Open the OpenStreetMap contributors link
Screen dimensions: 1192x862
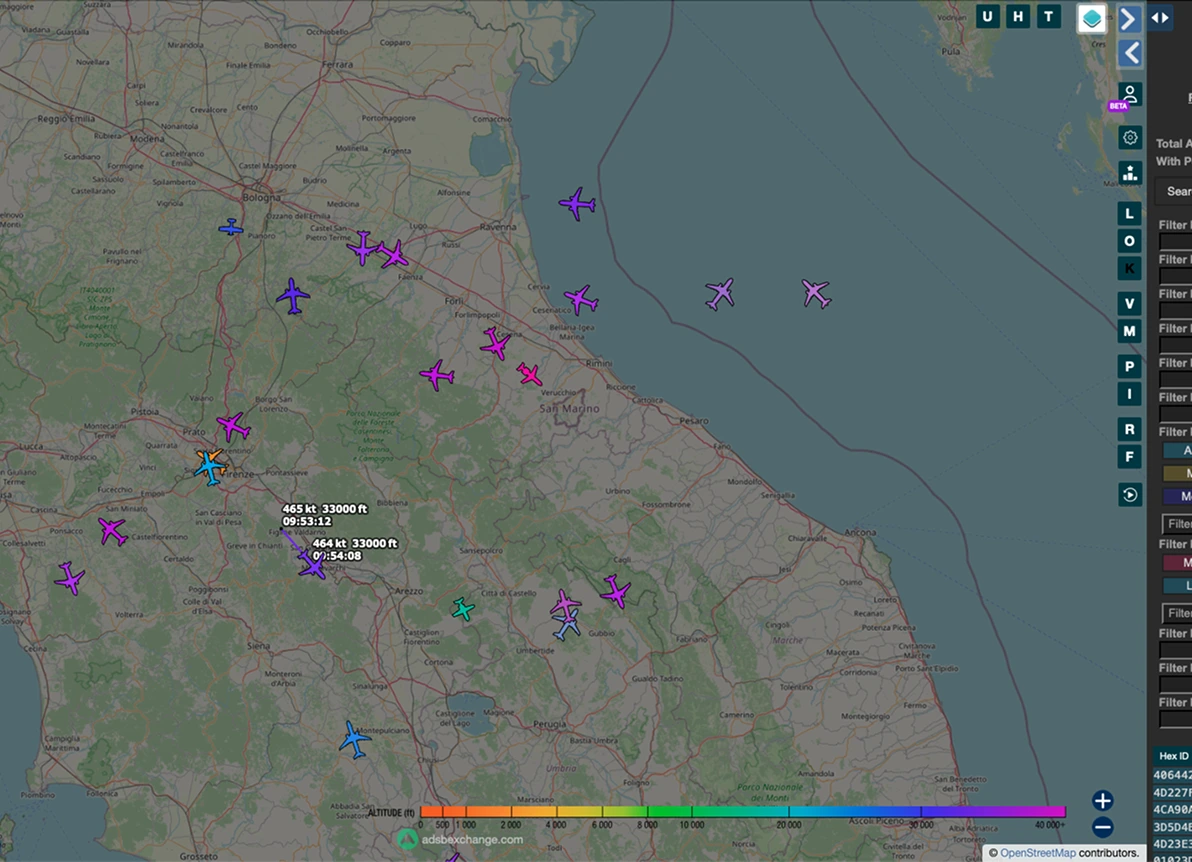tap(1038, 851)
